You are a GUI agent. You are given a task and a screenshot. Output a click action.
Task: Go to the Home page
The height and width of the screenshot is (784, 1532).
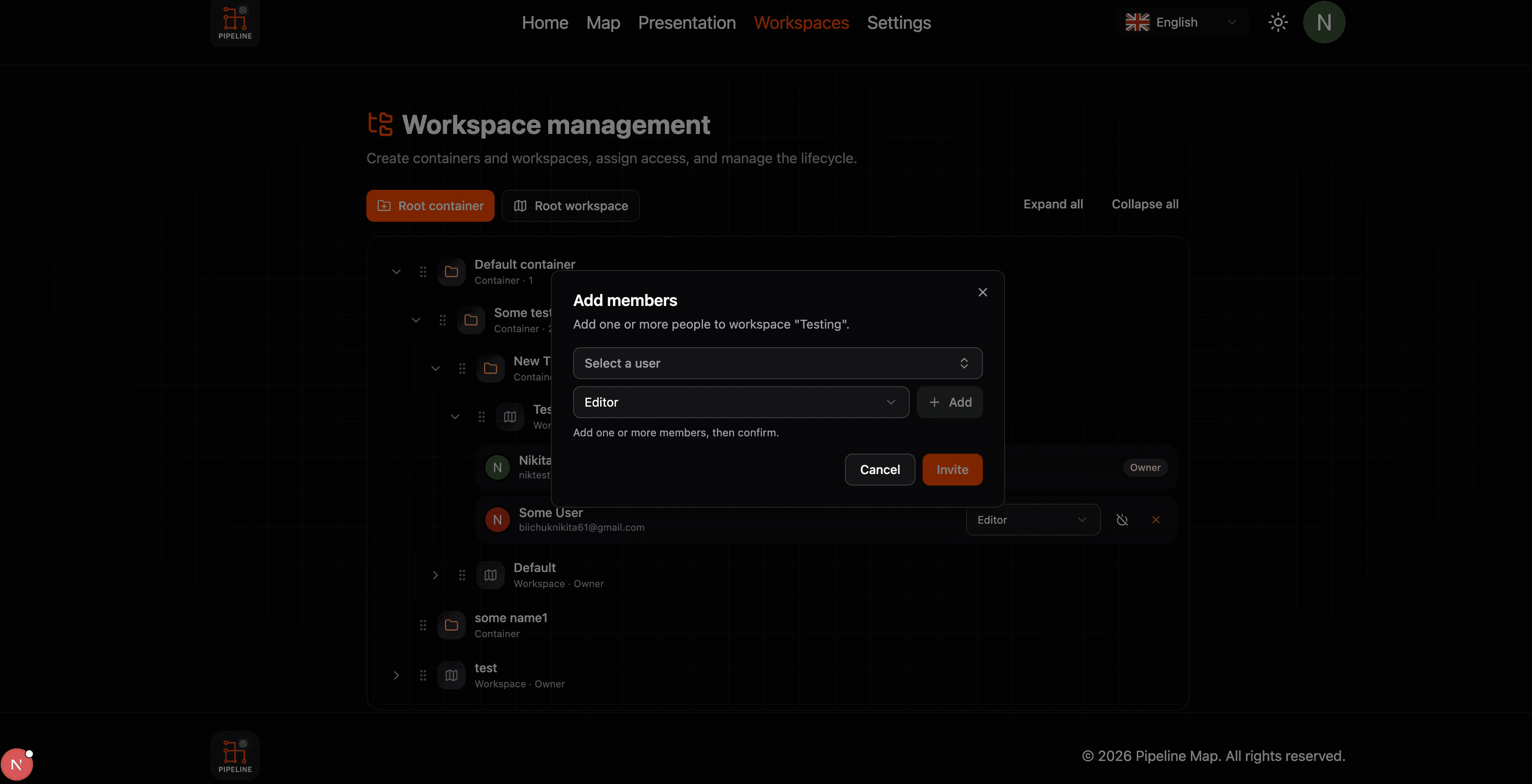click(545, 23)
